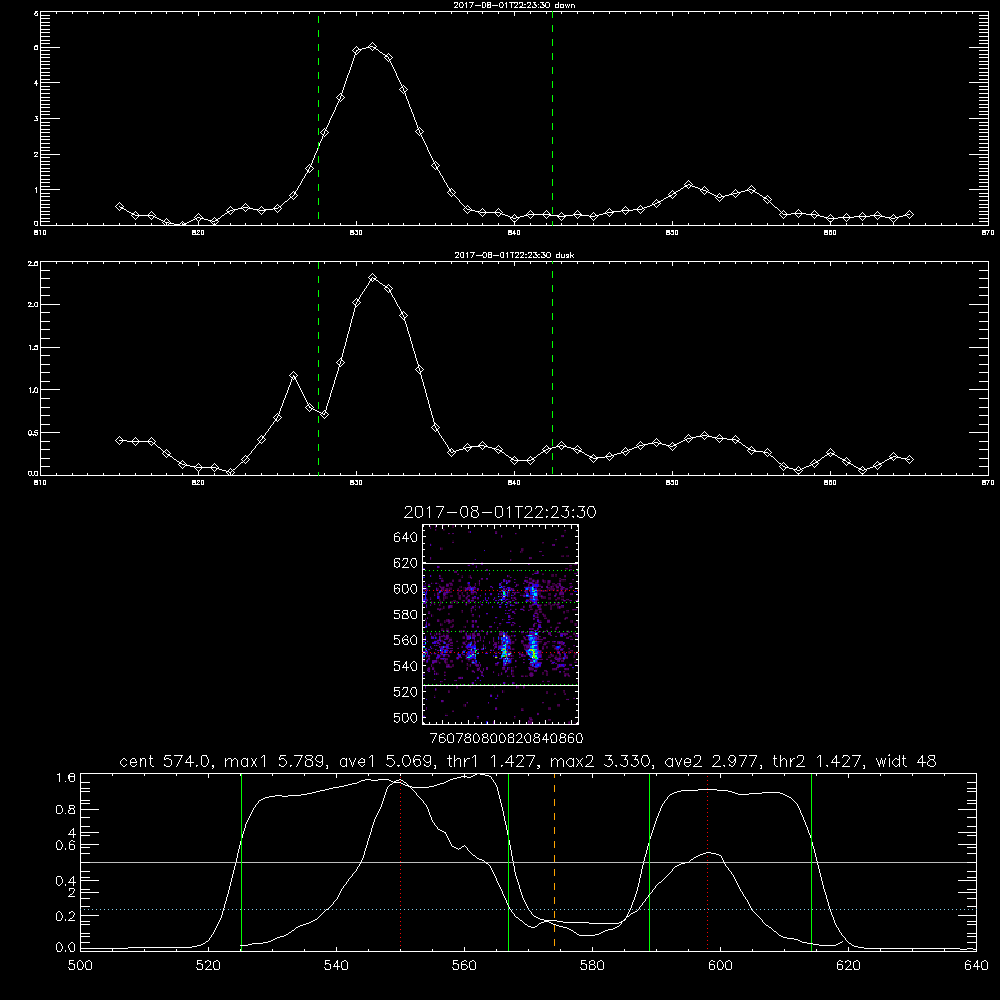The width and height of the screenshot is (1000, 1000).
Task: Click the green vertical line near 567
Action: coord(508,861)
